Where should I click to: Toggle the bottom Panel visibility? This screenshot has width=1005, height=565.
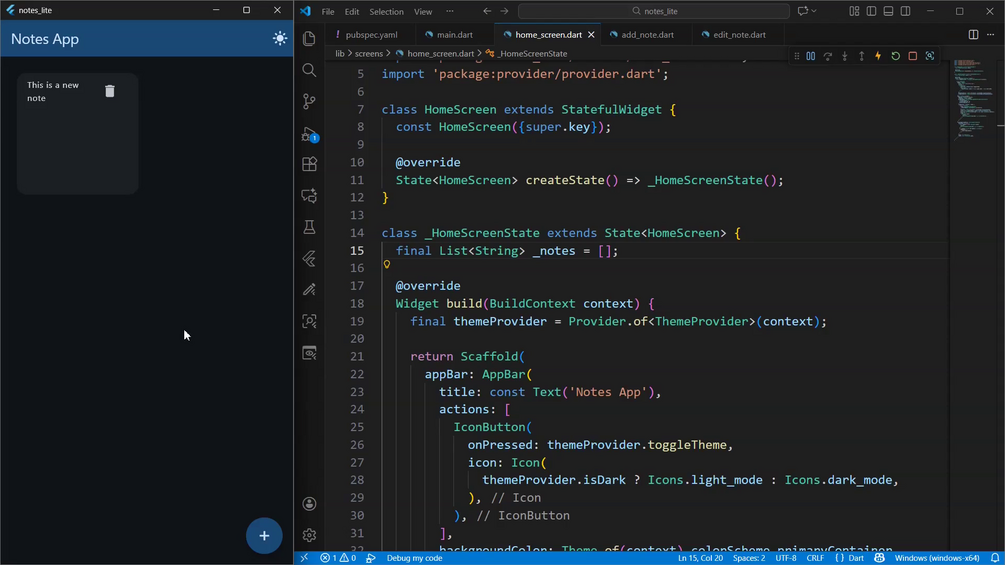pyautogui.click(x=888, y=11)
